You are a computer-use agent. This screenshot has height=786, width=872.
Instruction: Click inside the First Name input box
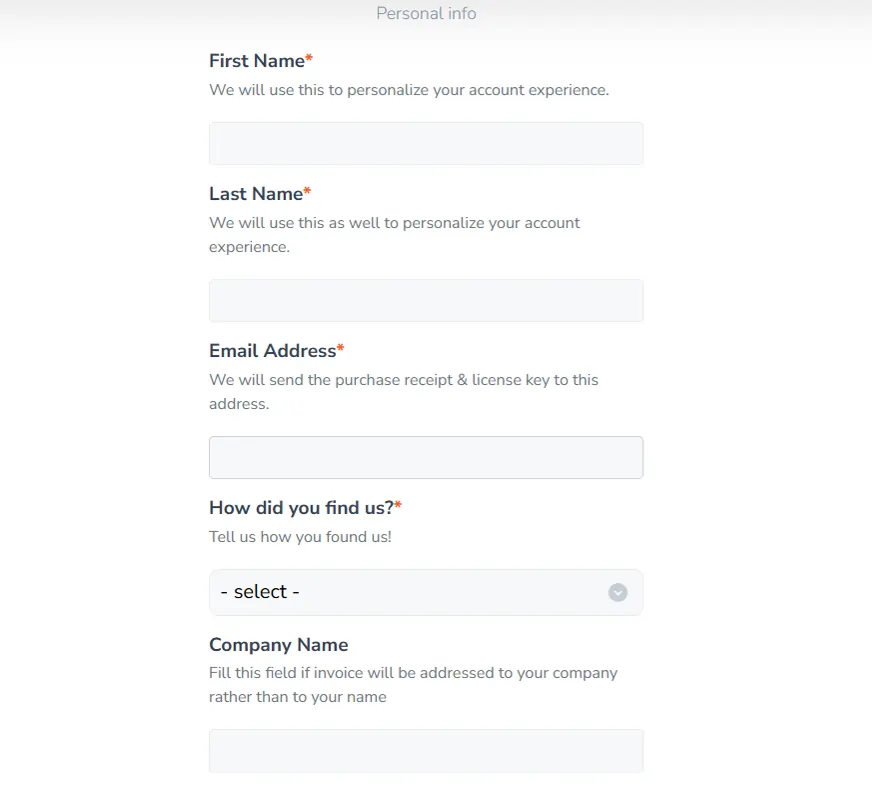(x=425, y=142)
